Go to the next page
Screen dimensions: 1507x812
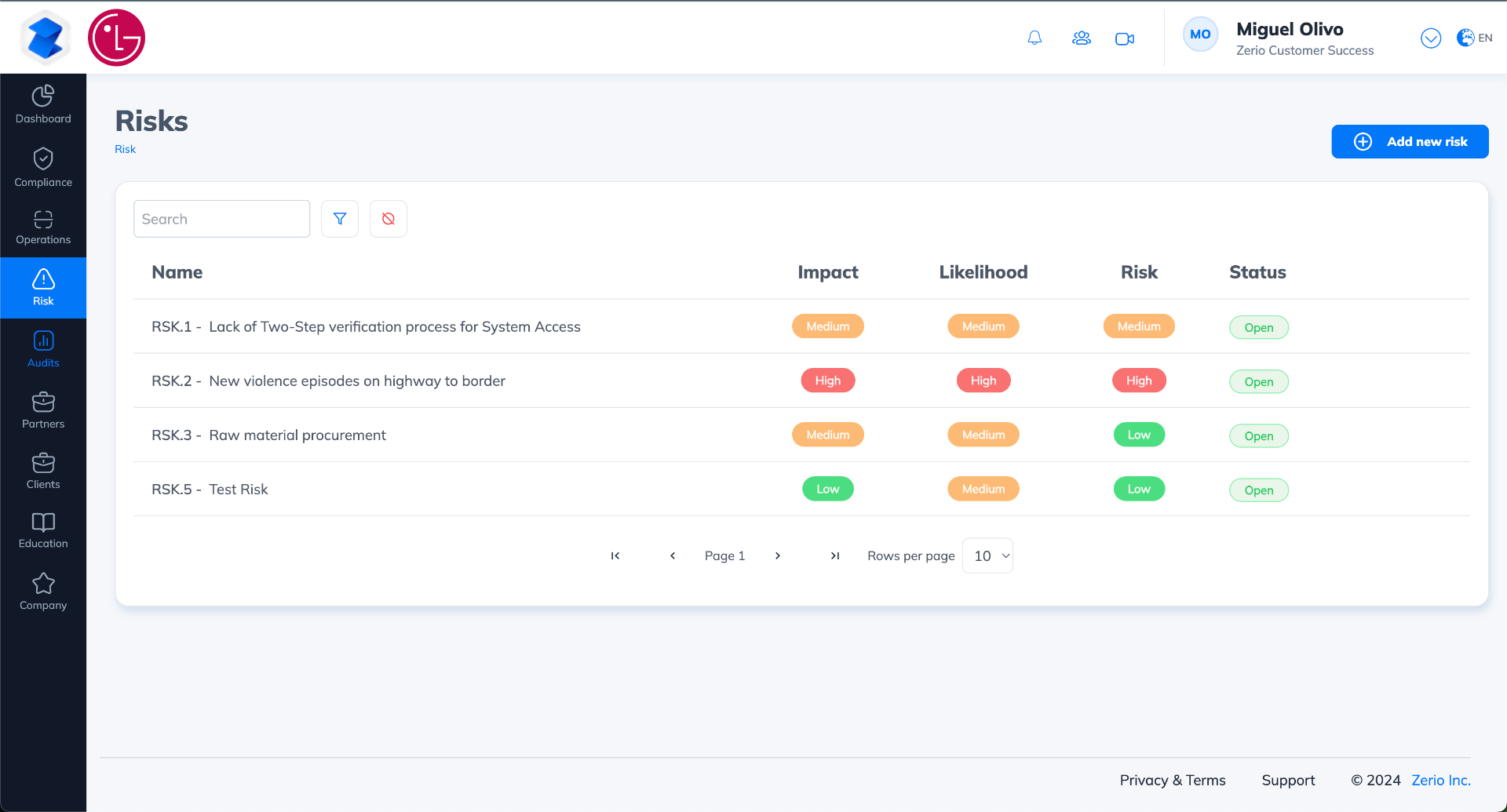(778, 555)
